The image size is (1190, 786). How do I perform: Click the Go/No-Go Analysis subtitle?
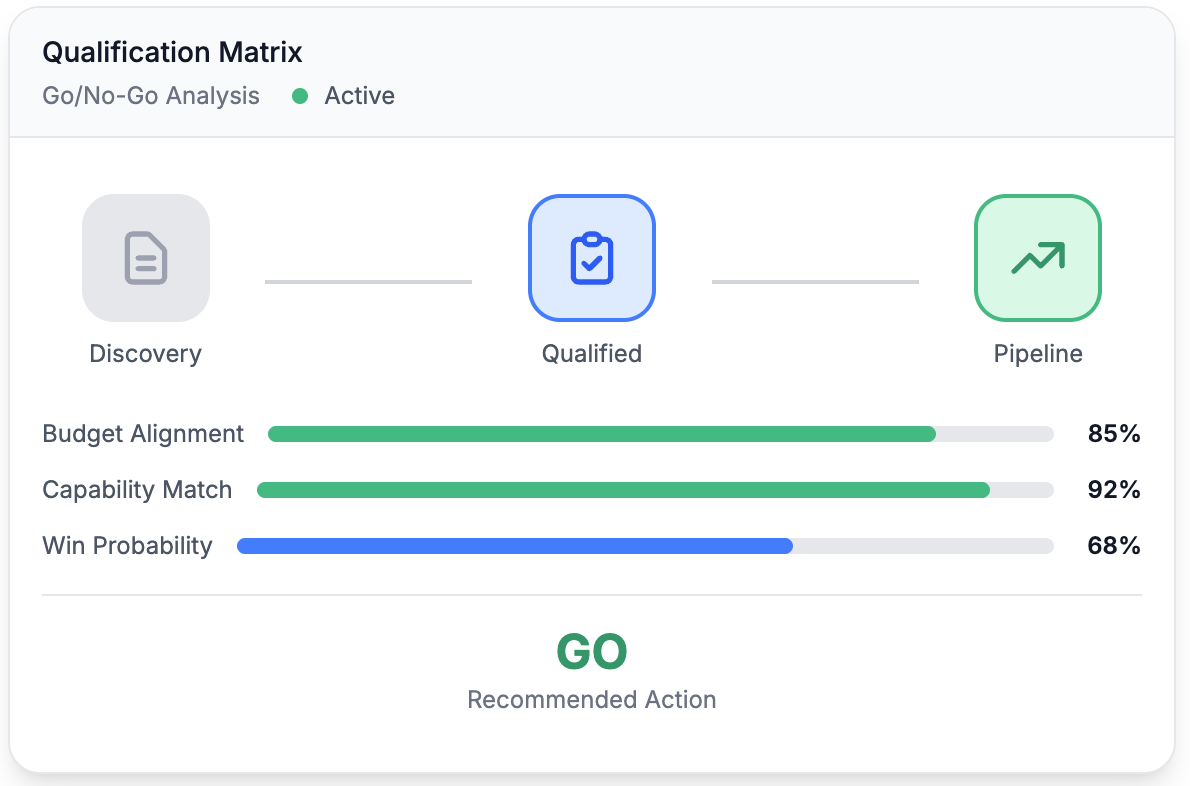point(151,96)
